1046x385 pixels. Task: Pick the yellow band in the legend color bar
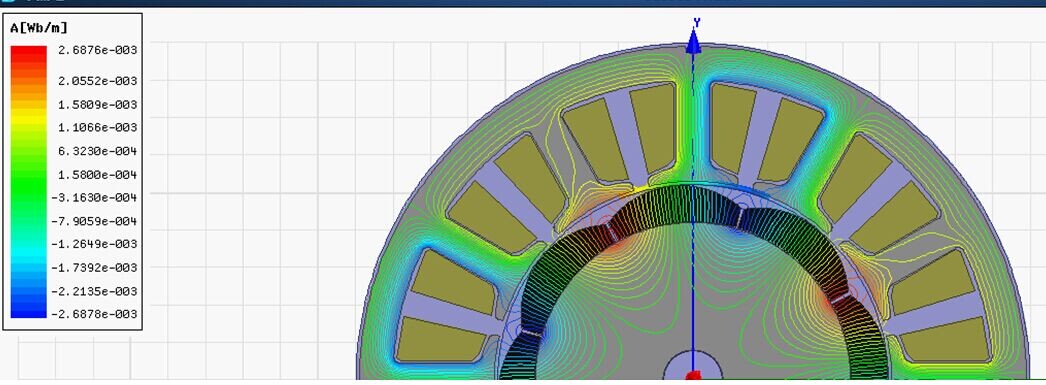click(29, 118)
